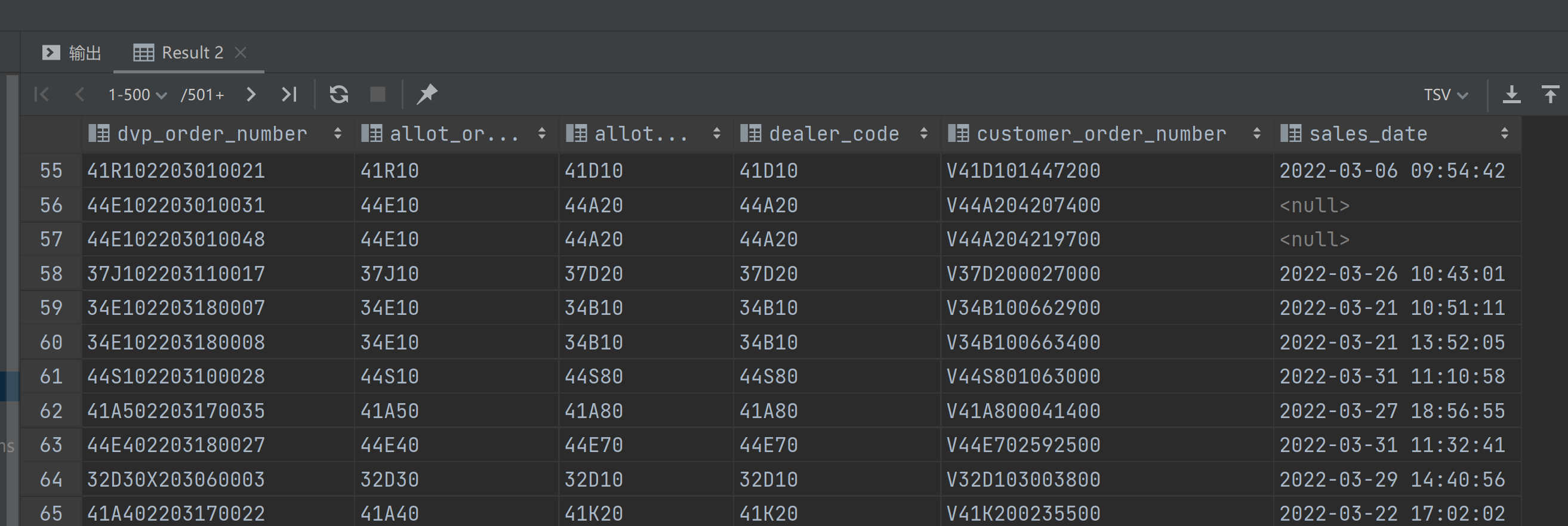Close the Result 2 tab
1568x526 pixels.
coord(241,53)
